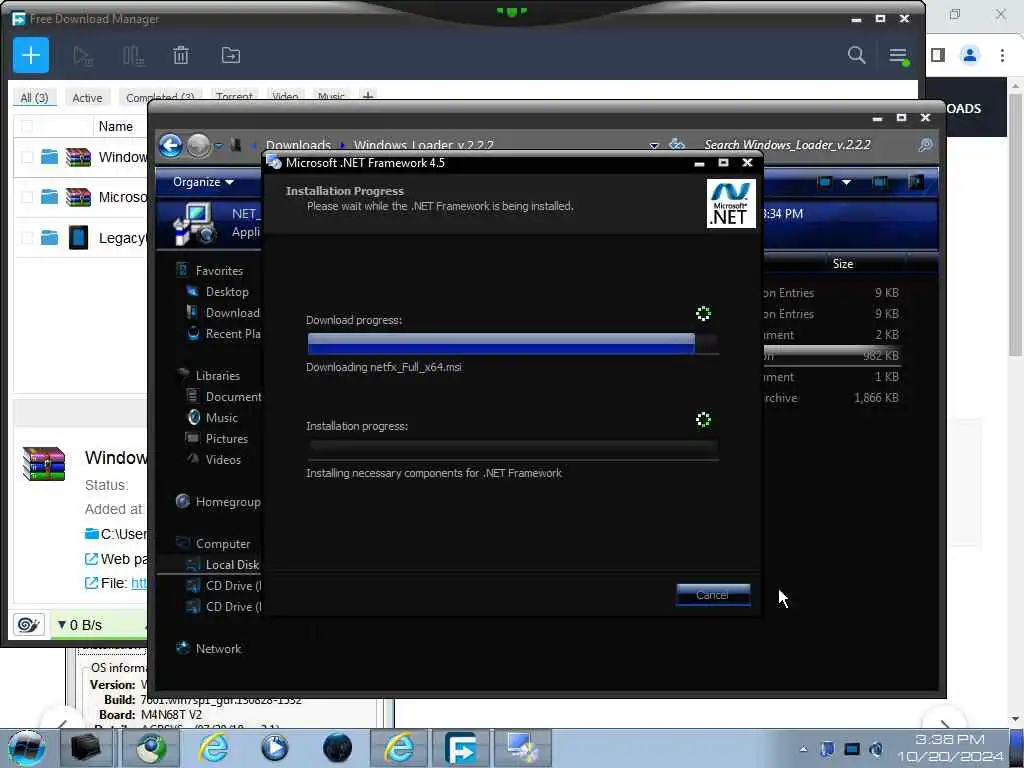This screenshot has height=768, width=1024.
Task: Click Web page link in download details
Action: pos(116,559)
